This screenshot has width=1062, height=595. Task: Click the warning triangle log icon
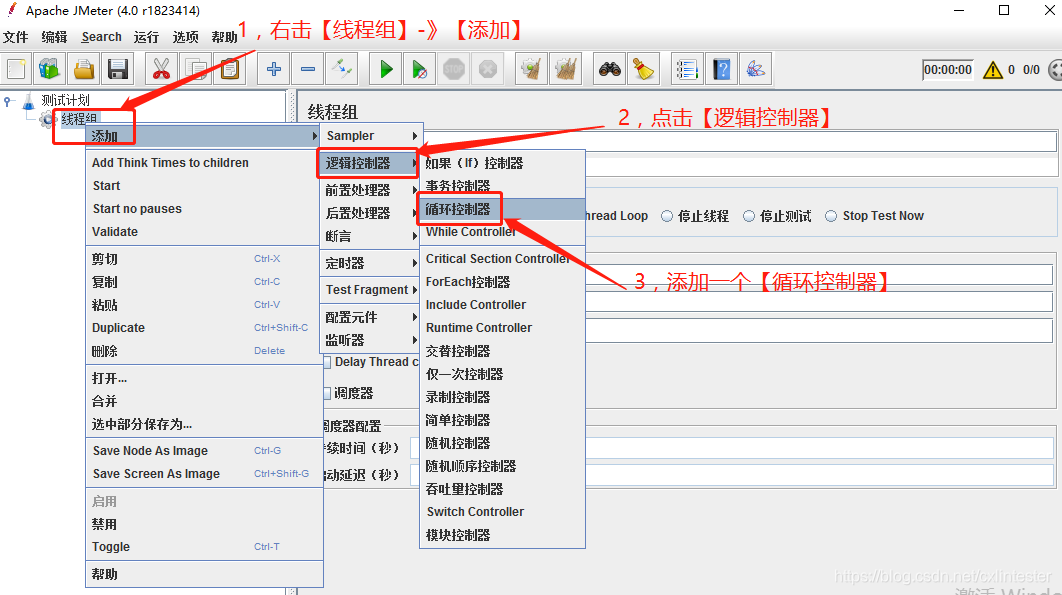click(x=993, y=70)
